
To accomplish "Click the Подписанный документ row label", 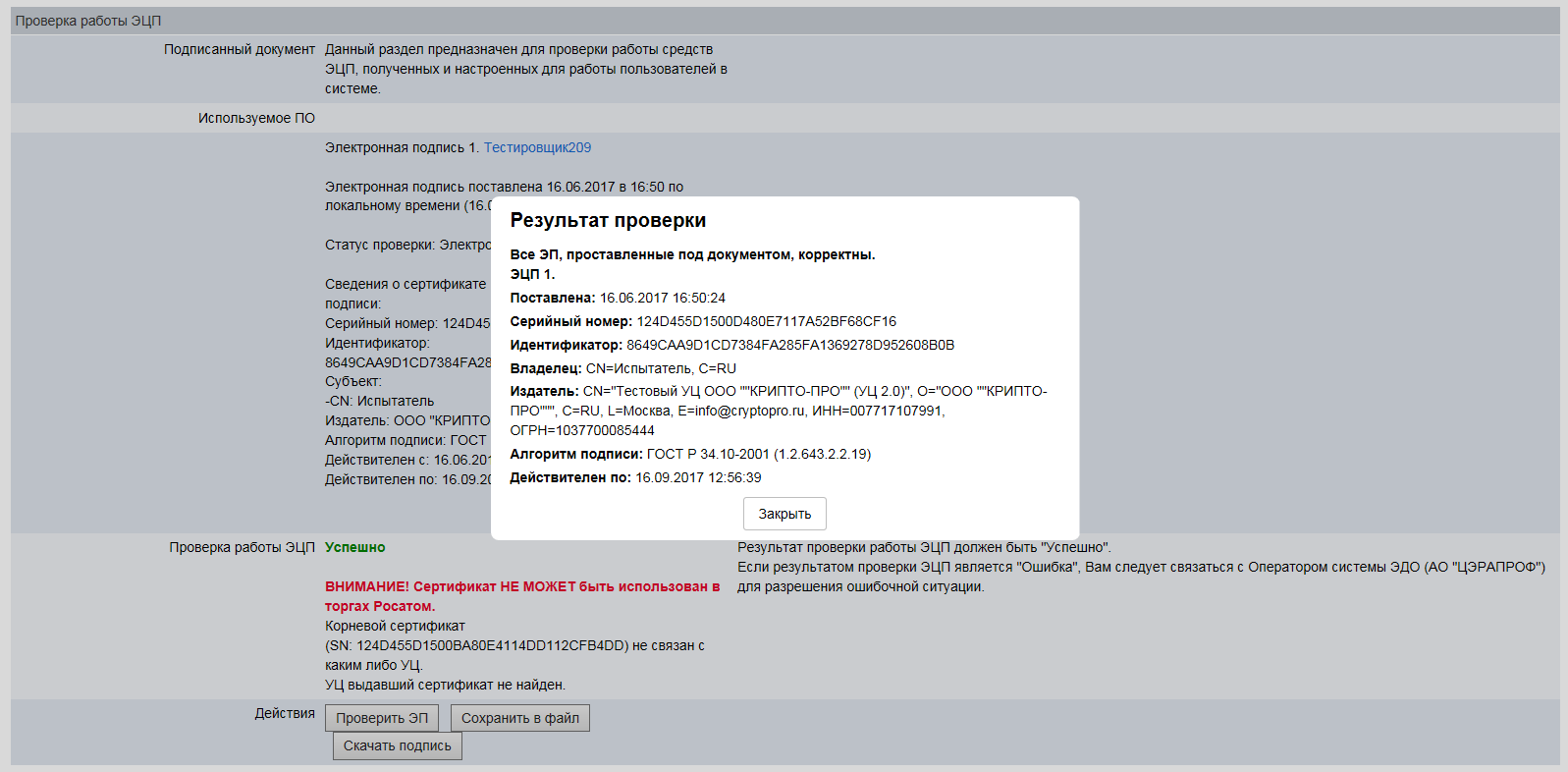I will click(x=239, y=49).
